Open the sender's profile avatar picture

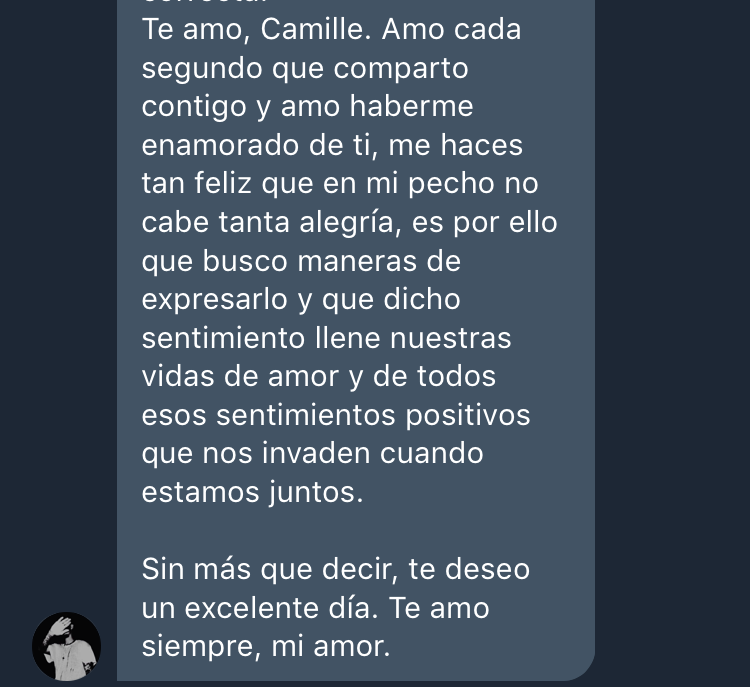coord(66,646)
